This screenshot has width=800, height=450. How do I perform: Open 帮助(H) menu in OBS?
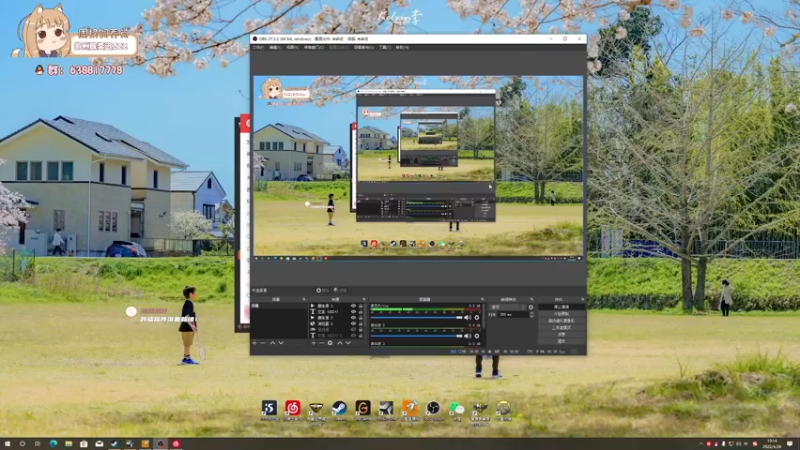(x=402, y=47)
